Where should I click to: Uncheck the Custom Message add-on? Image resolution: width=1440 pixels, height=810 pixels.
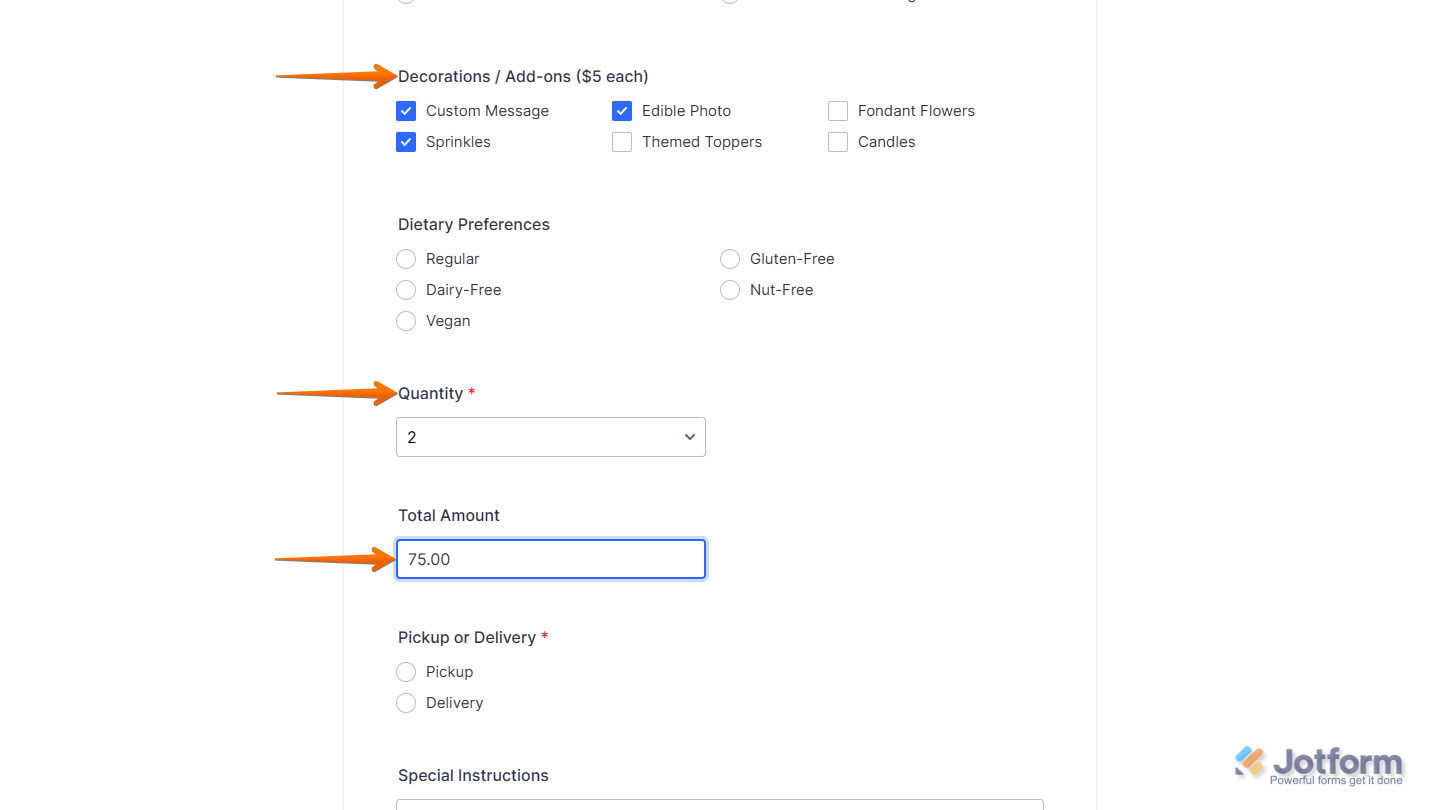click(406, 110)
